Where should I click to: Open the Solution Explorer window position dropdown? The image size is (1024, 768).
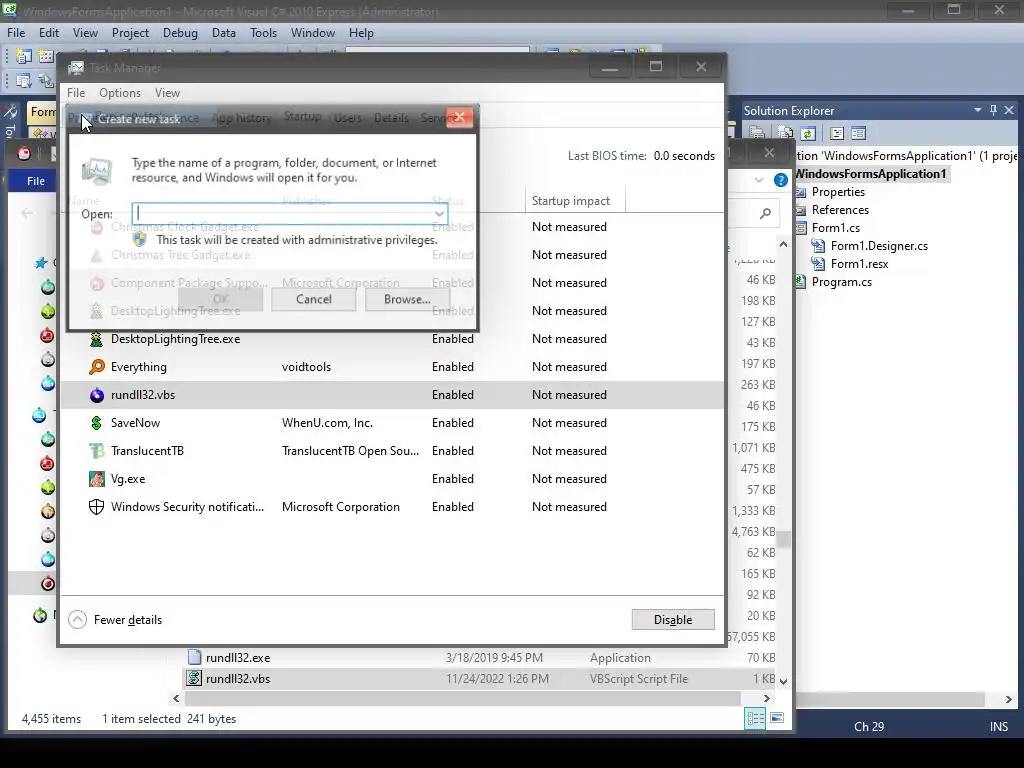click(x=978, y=110)
